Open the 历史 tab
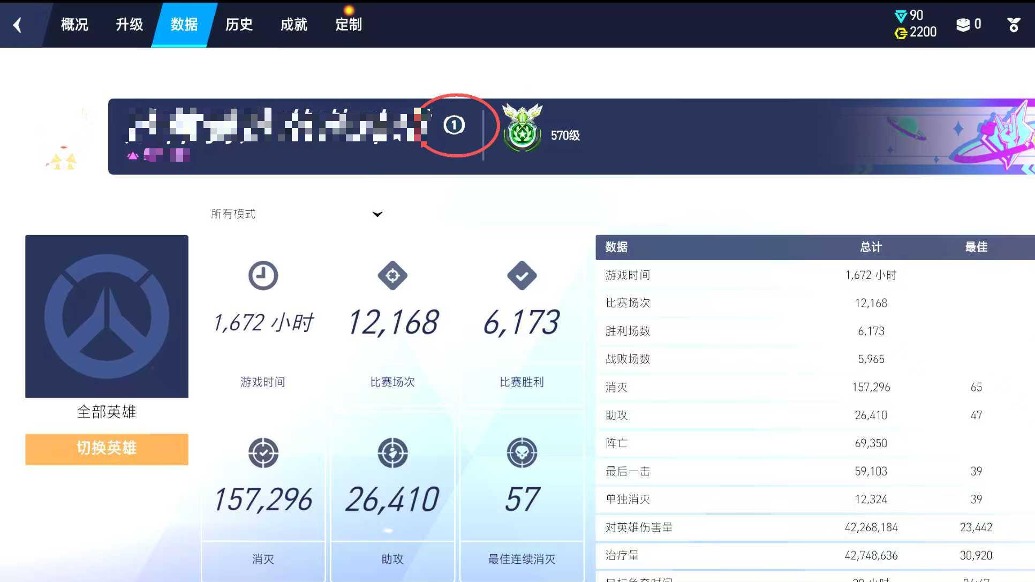Image resolution: width=1035 pixels, height=582 pixels. (239, 24)
